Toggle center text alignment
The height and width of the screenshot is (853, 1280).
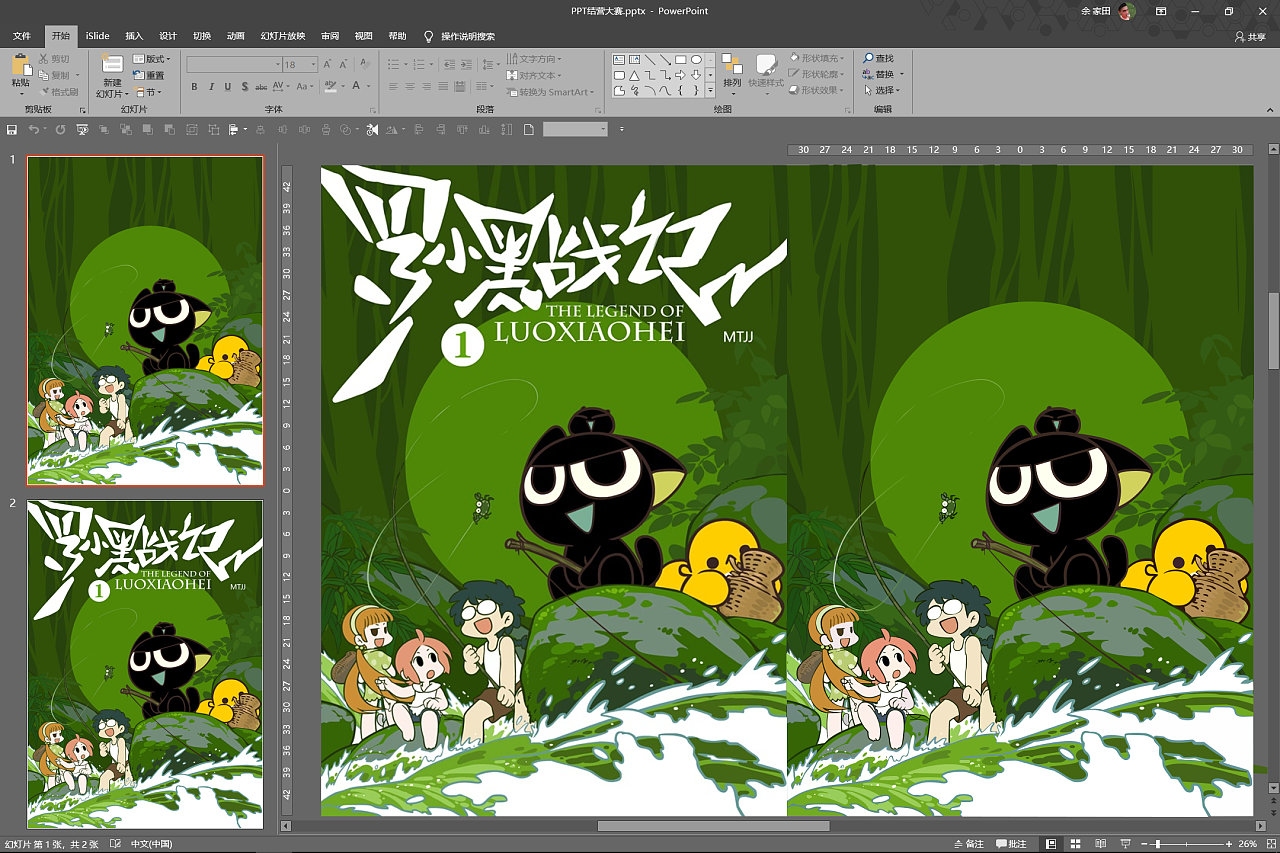(x=410, y=87)
